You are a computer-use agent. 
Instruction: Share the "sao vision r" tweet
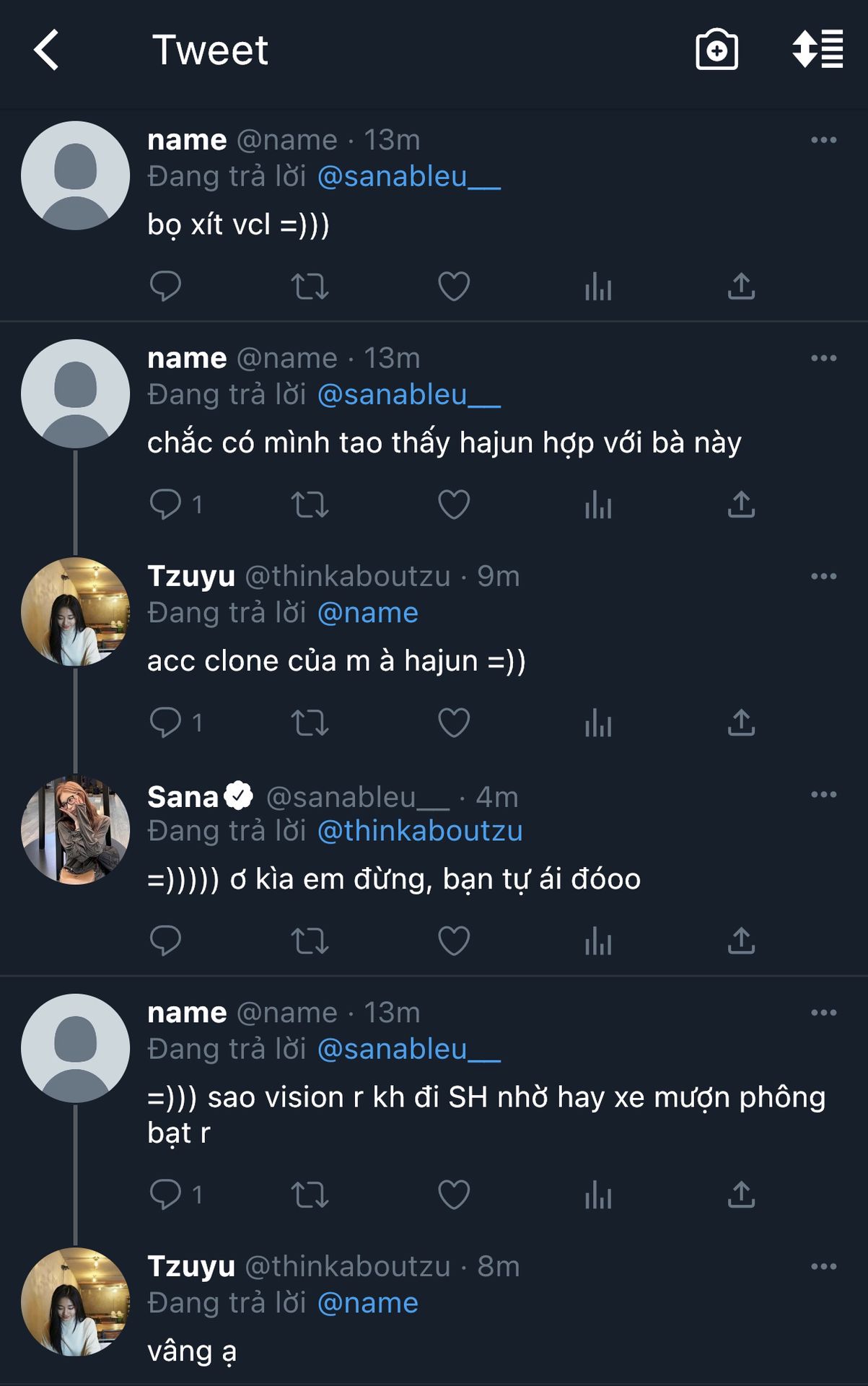coord(741,1195)
